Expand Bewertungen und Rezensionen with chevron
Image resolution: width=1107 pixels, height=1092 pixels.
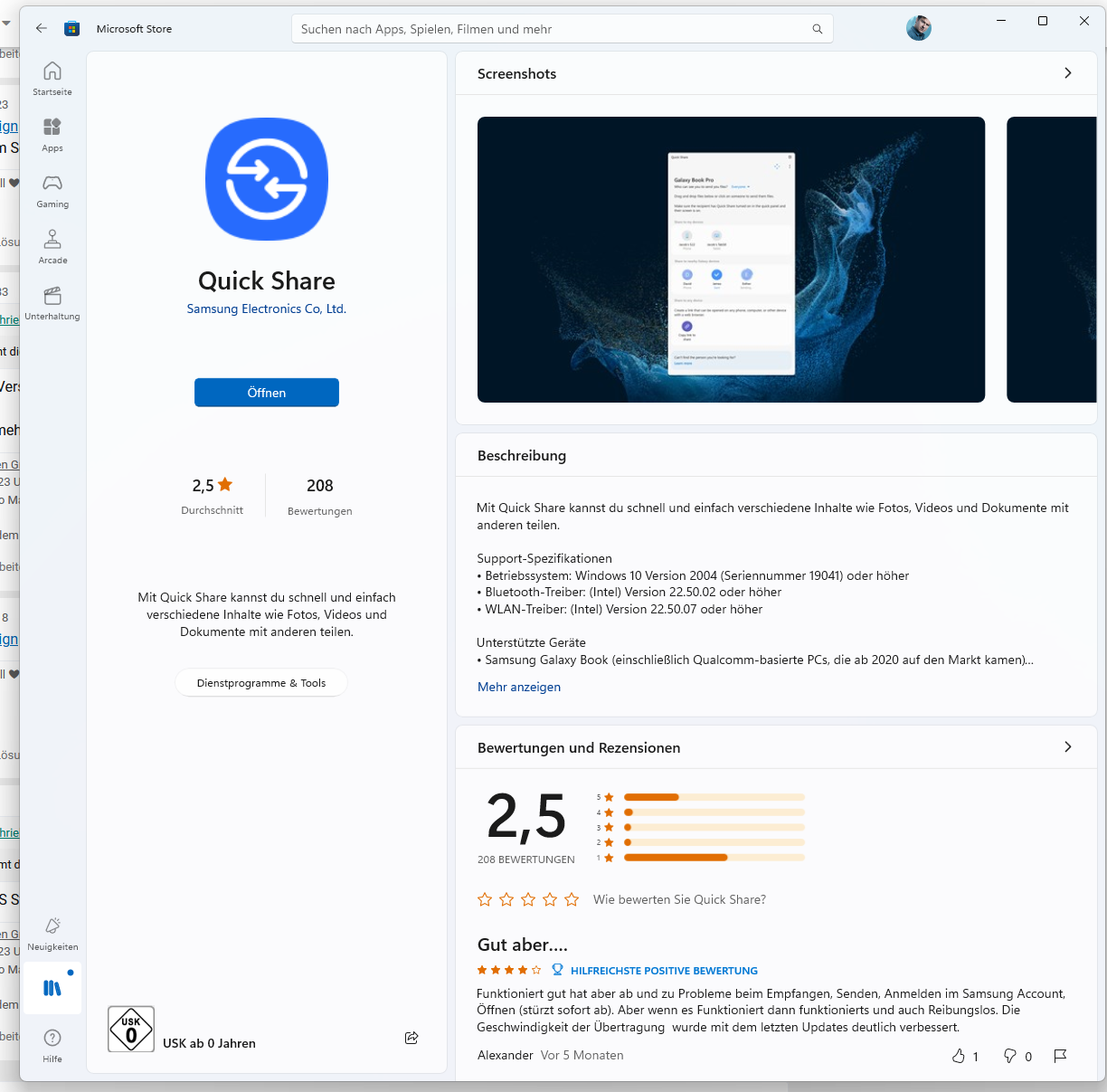point(1068,747)
